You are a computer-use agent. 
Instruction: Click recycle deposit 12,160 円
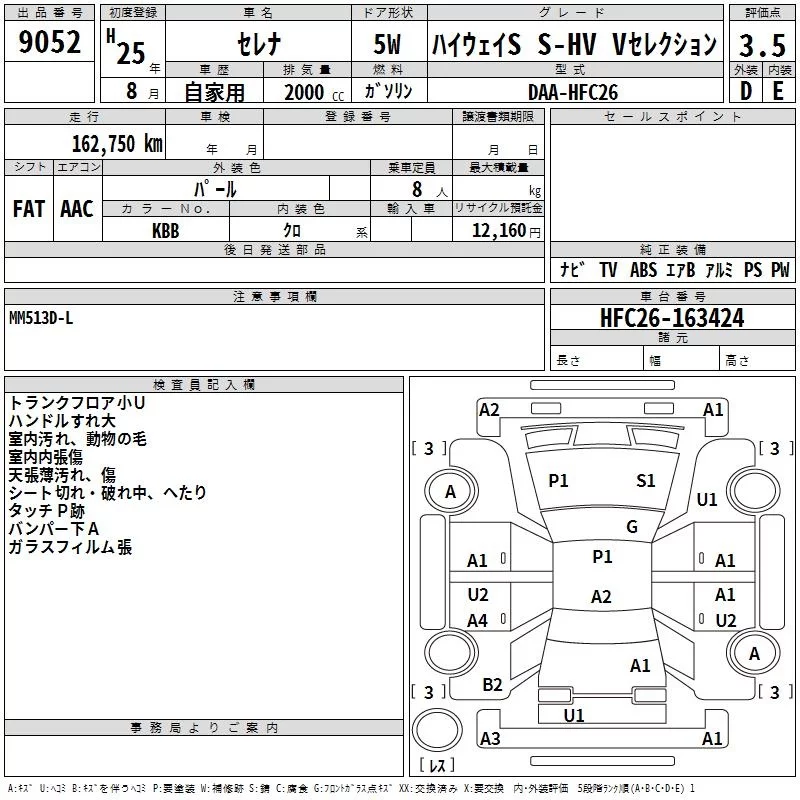[506, 231]
